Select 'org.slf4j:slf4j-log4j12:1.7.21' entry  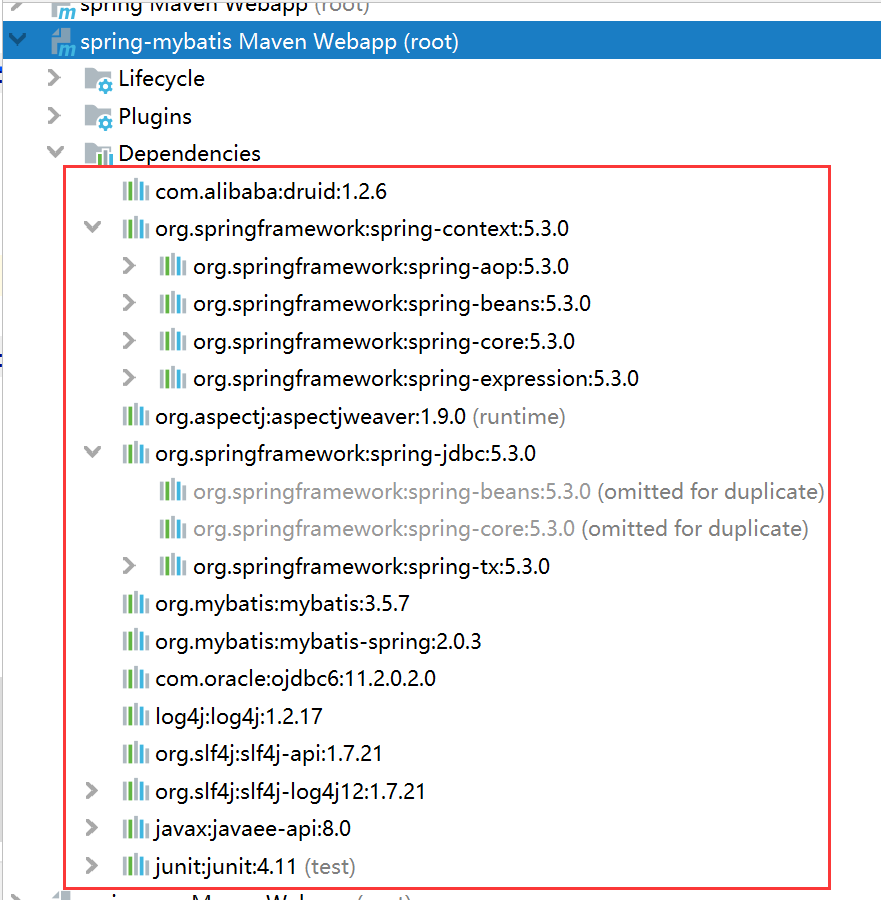(x=290, y=792)
